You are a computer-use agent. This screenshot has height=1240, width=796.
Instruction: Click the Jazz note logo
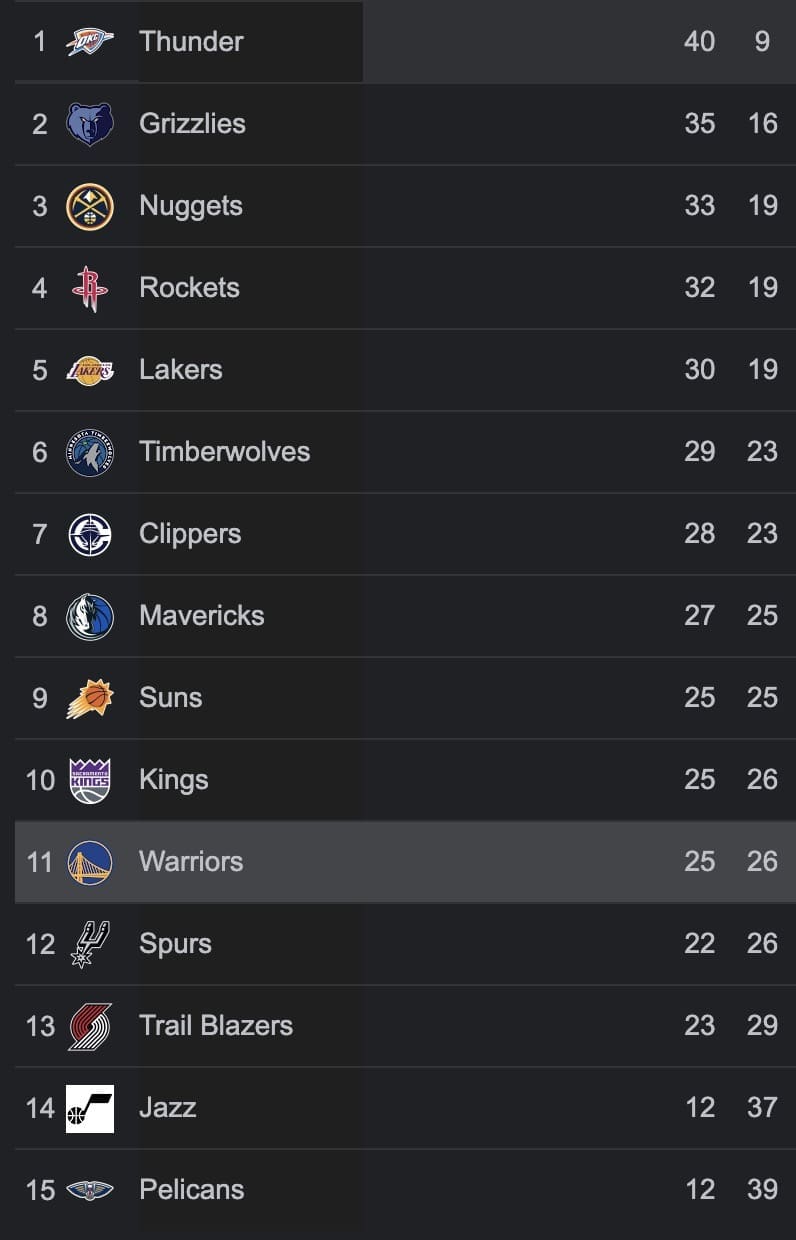pos(90,1108)
